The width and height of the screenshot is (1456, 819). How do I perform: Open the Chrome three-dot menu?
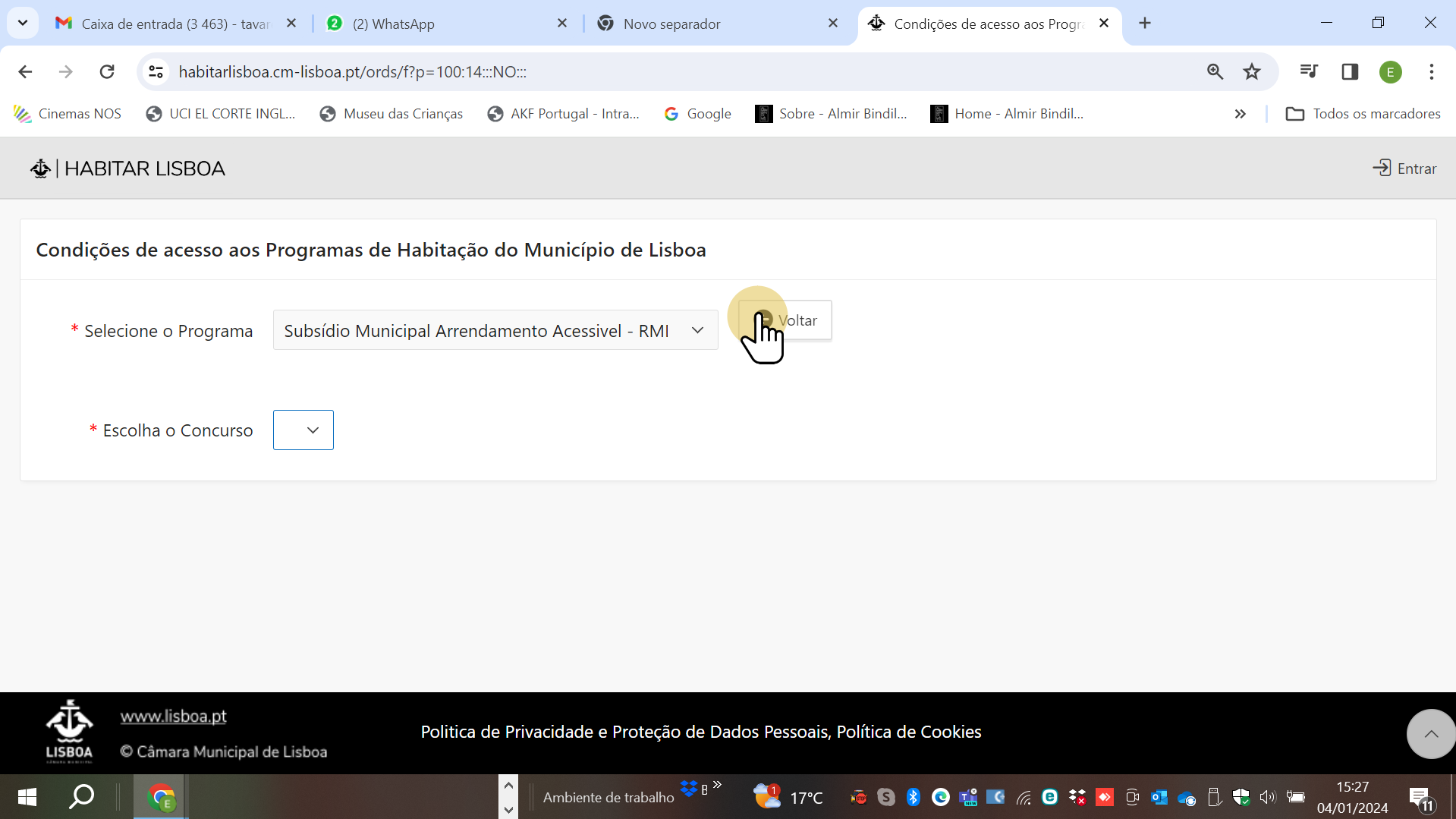click(1431, 71)
